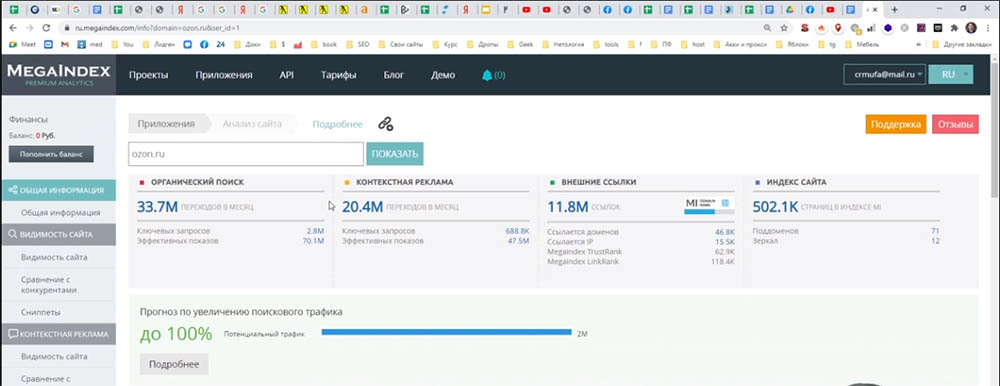The image size is (1000, 386).
Task: Open Сравнение с конкурентами under Видимость сайта
Action: point(48,285)
